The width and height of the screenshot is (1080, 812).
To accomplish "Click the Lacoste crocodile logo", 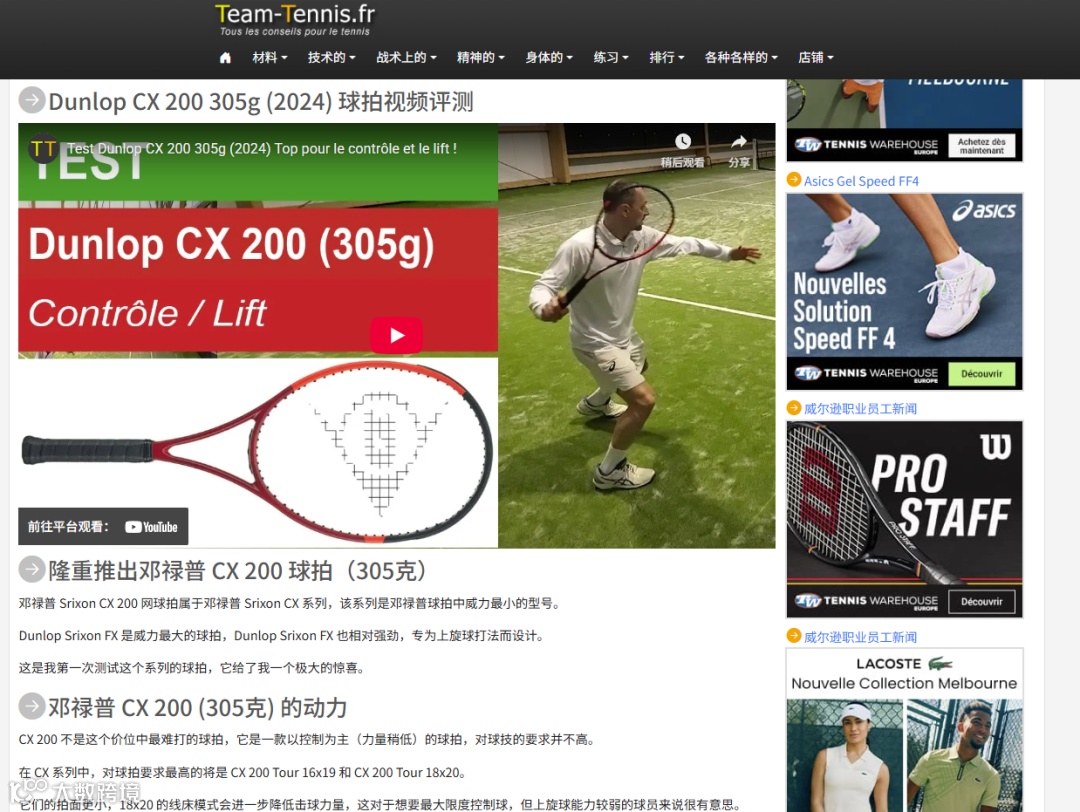I will (x=939, y=664).
